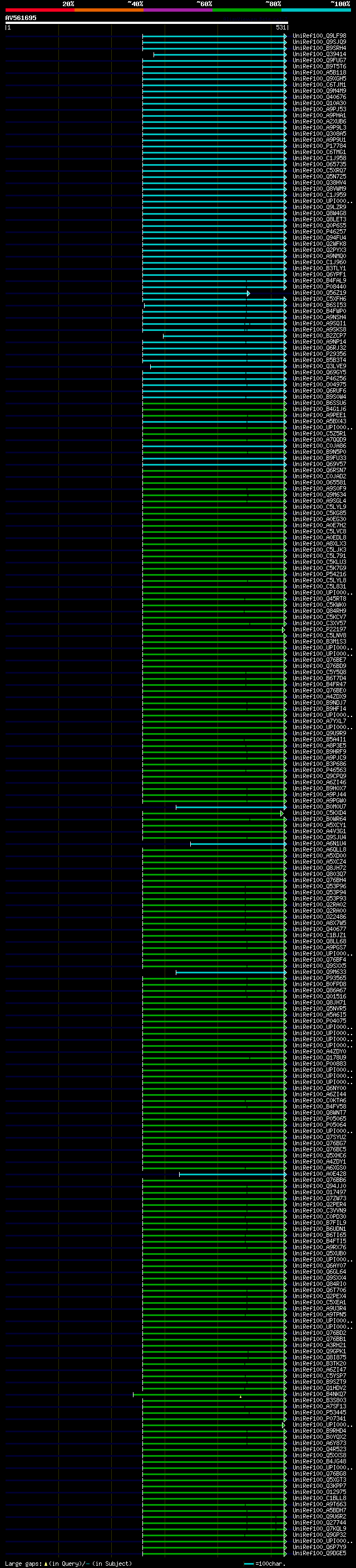Image resolution: width=356 pixels, height=1568 pixels.
Task: Open hit UniRef100_Q69V57
Action: (319, 464)
